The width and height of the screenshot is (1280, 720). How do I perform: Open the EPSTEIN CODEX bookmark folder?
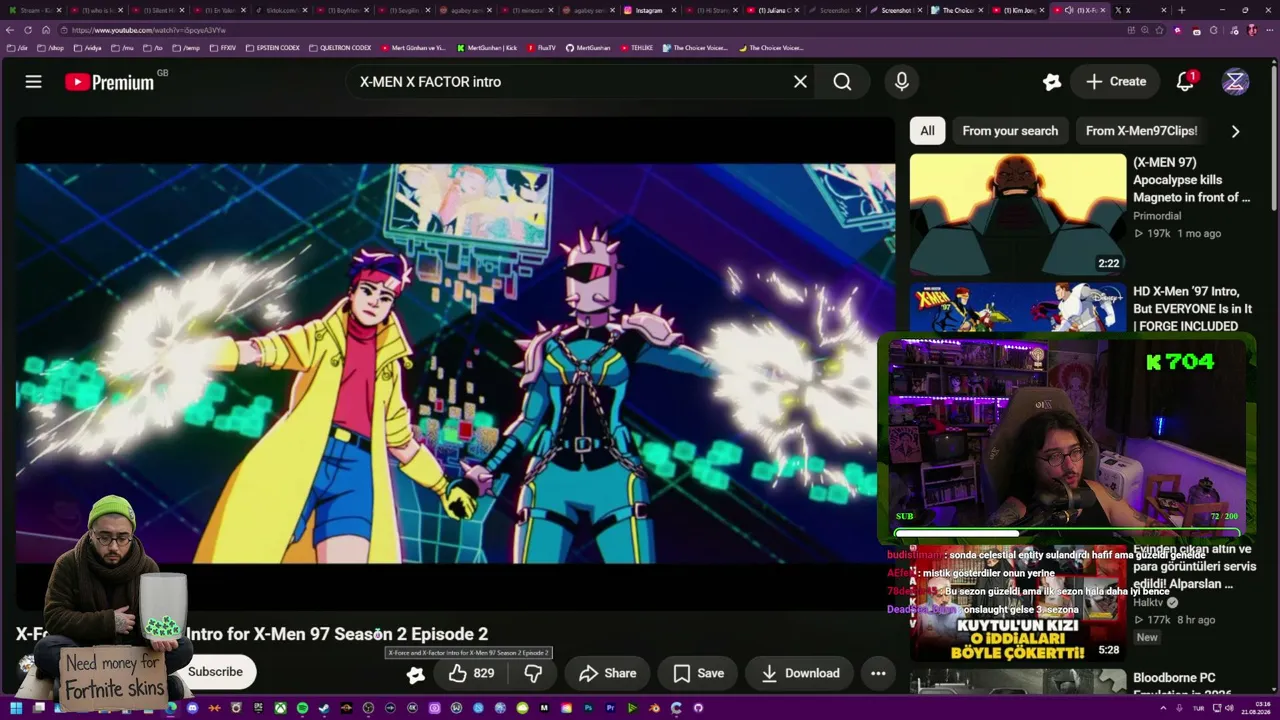[272, 48]
